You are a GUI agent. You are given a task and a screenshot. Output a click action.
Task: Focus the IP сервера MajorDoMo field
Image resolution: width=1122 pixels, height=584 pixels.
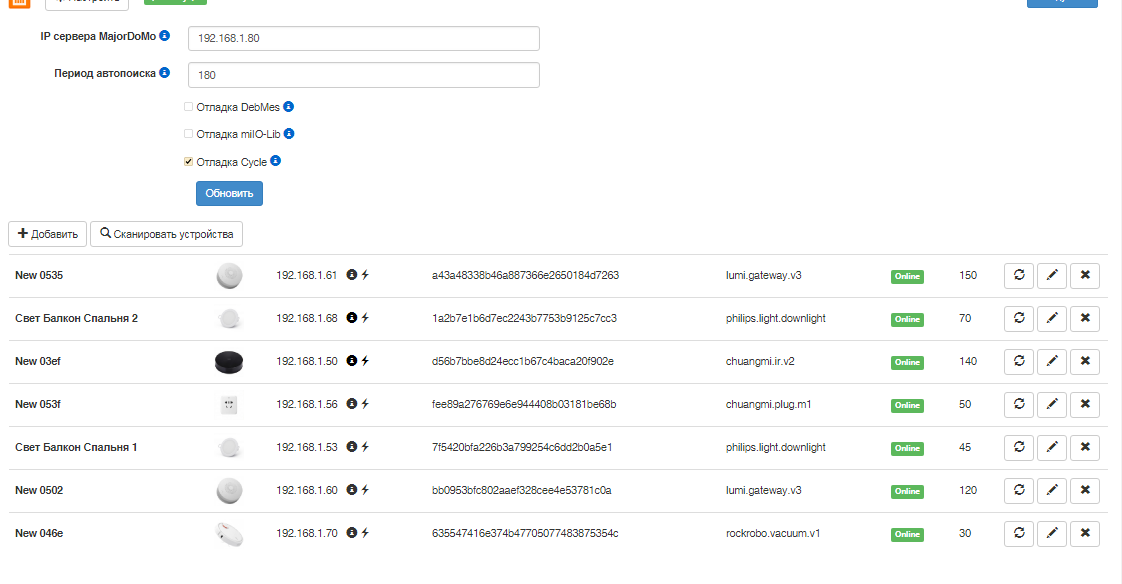[364, 39]
